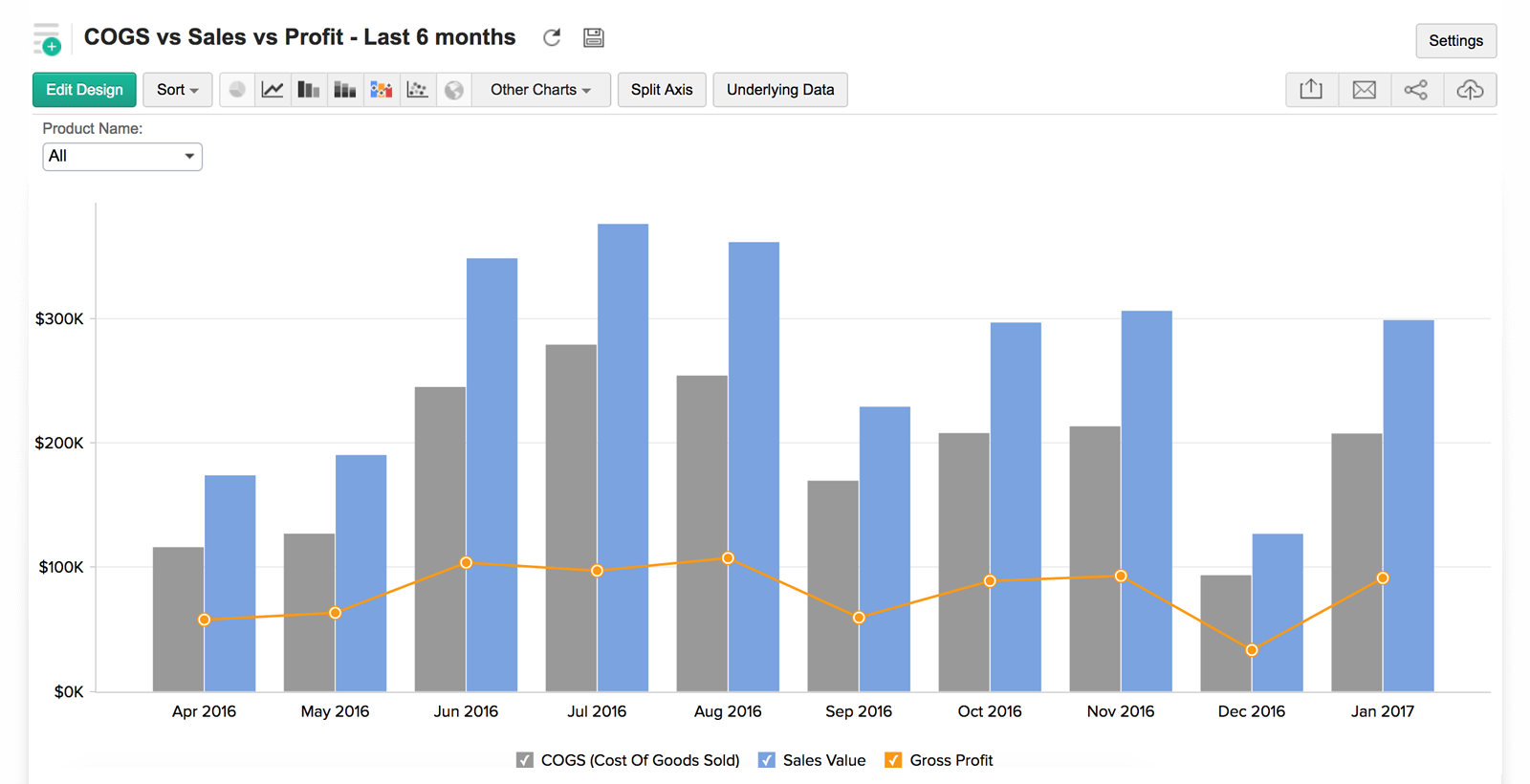Viewport: 1530px width, 784px height.
Task: Expand the Other Charts dropdown
Action: pyautogui.click(x=540, y=90)
